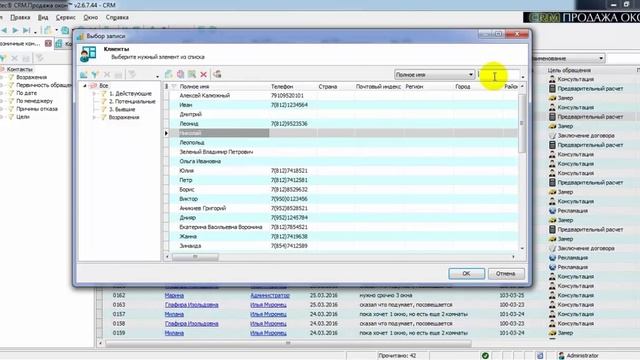Open the navigation history dropdown arrow
This screenshot has height=360, width=640.
[x=36, y=32]
